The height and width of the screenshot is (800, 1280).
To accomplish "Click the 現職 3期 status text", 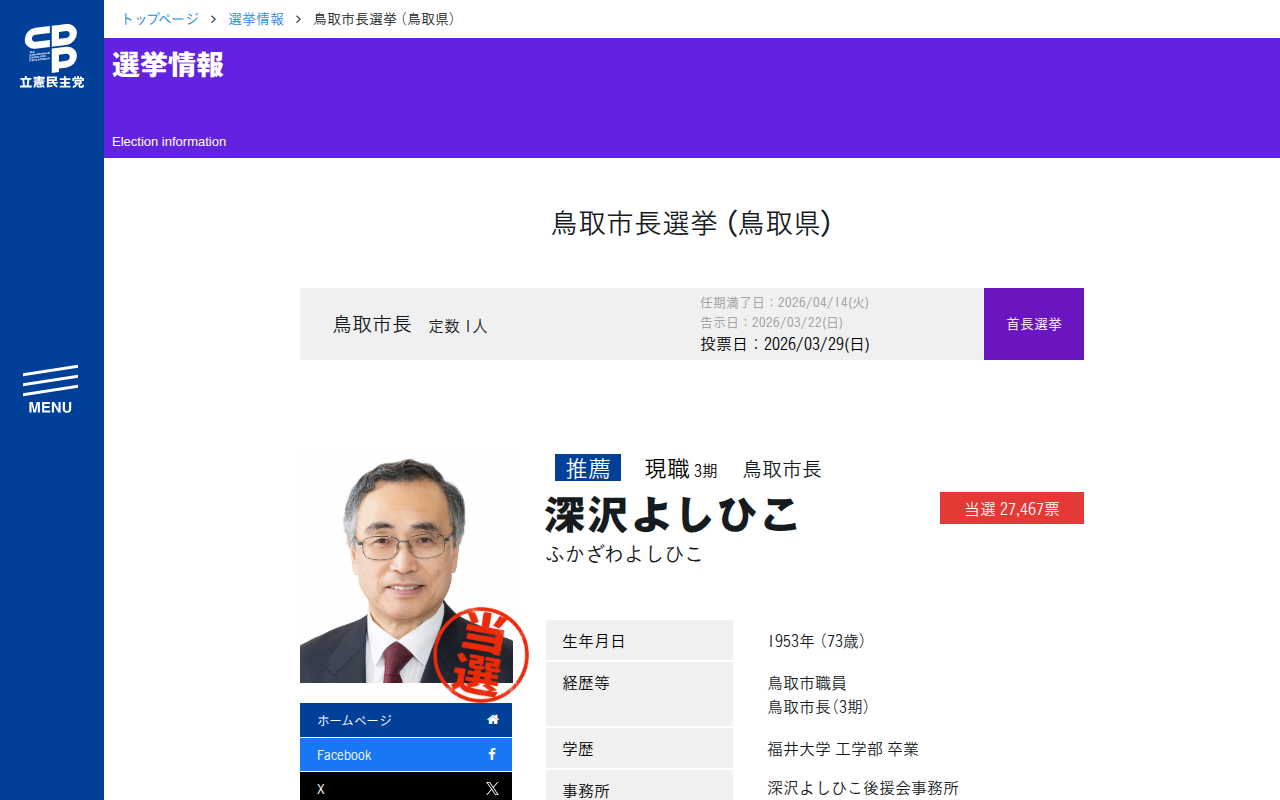I will click(x=681, y=469).
